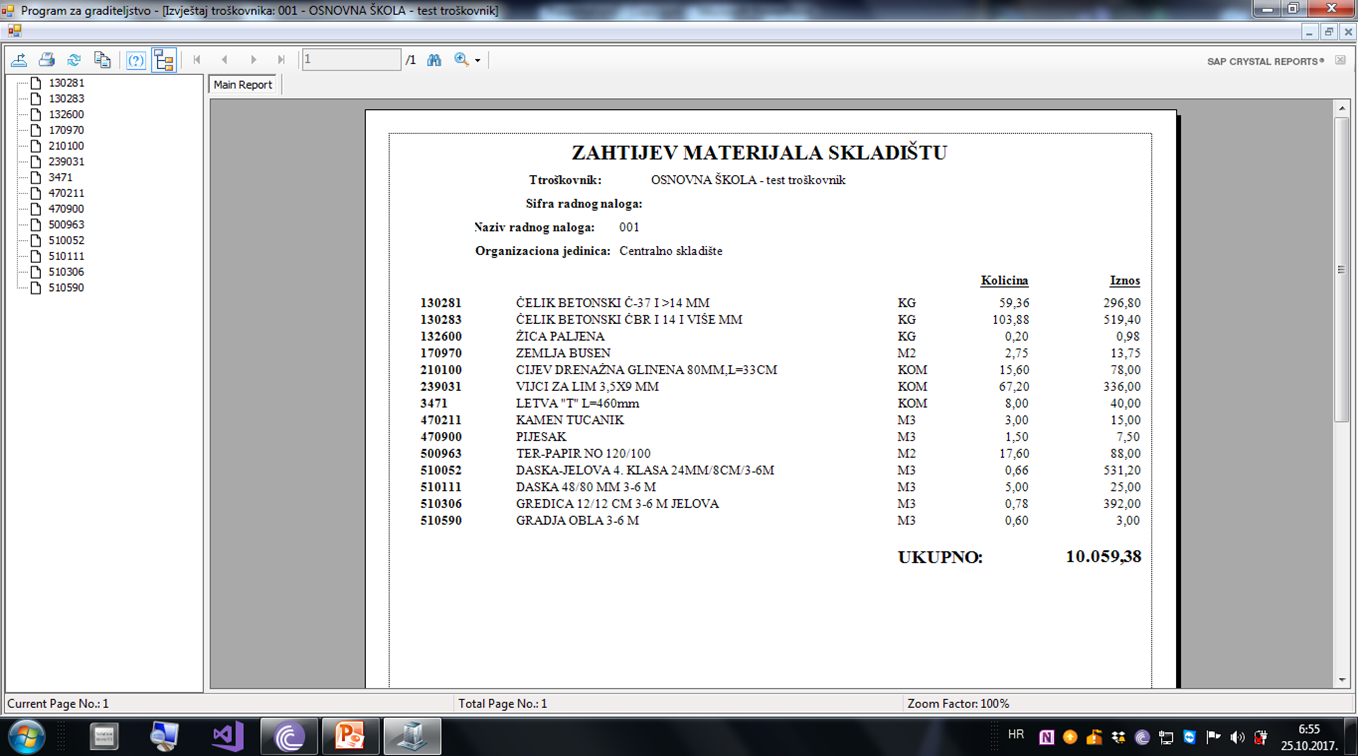The width and height of the screenshot is (1358, 756).
Task: Select tree item 170970
Action: [x=66, y=130]
